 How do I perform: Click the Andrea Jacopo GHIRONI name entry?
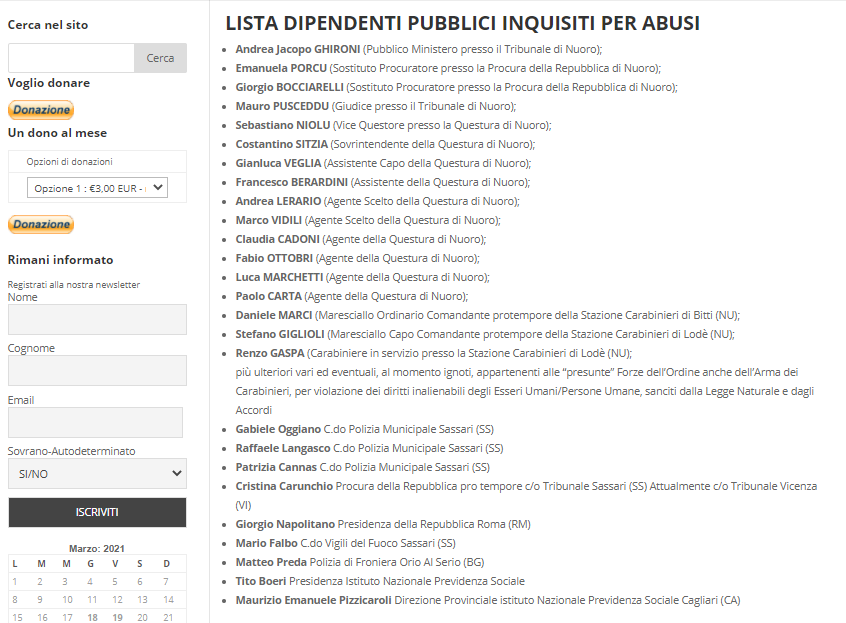(297, 49)
